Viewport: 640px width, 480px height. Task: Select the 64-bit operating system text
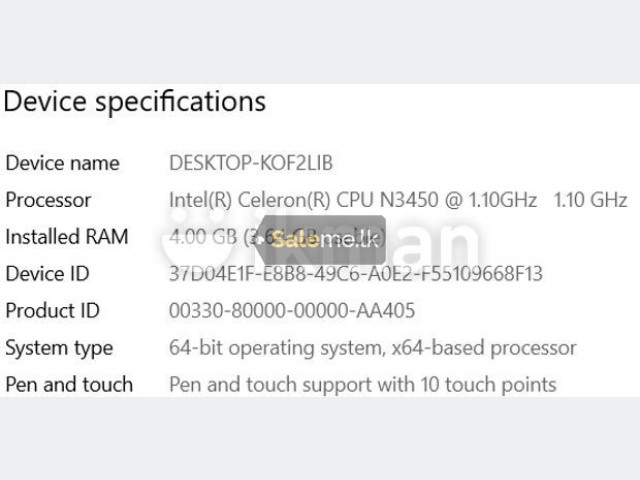pos(277,348)
